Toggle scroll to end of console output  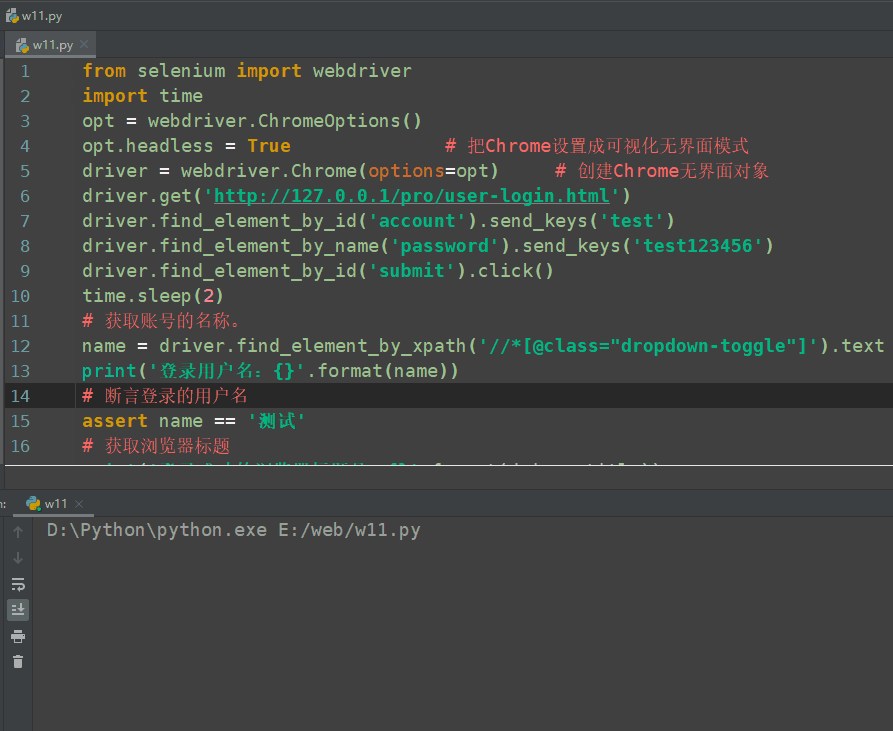pos(18,609)
